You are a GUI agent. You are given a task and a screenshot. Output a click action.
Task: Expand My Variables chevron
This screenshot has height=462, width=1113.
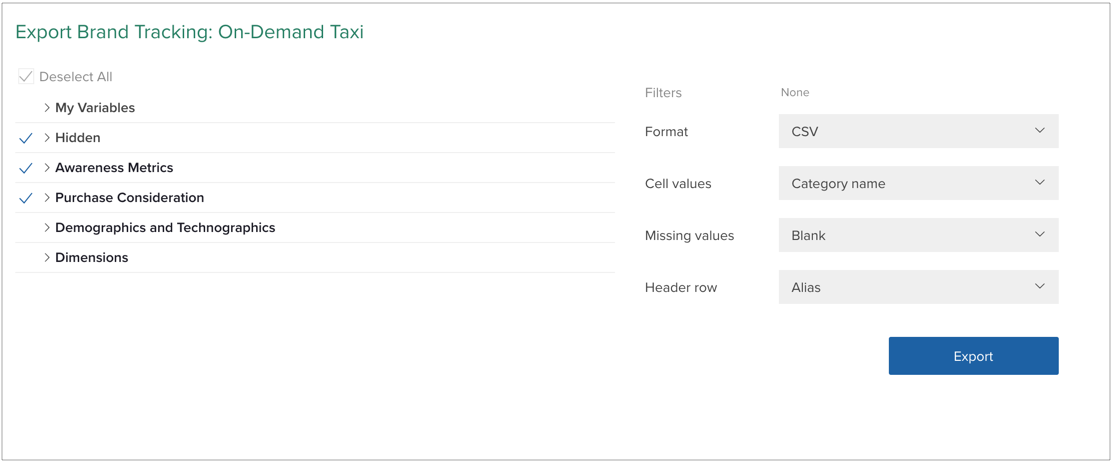(x=47, y=108)
